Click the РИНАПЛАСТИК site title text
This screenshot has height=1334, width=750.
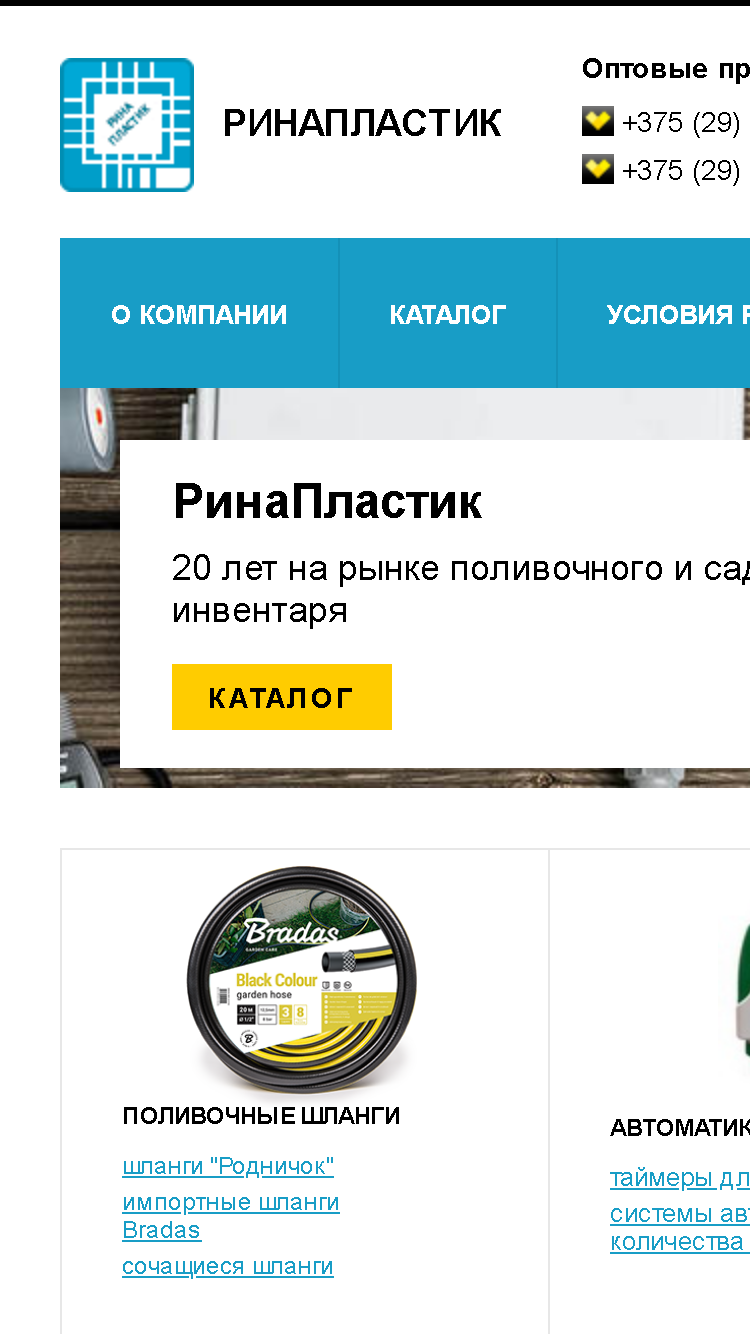point(362,123)
